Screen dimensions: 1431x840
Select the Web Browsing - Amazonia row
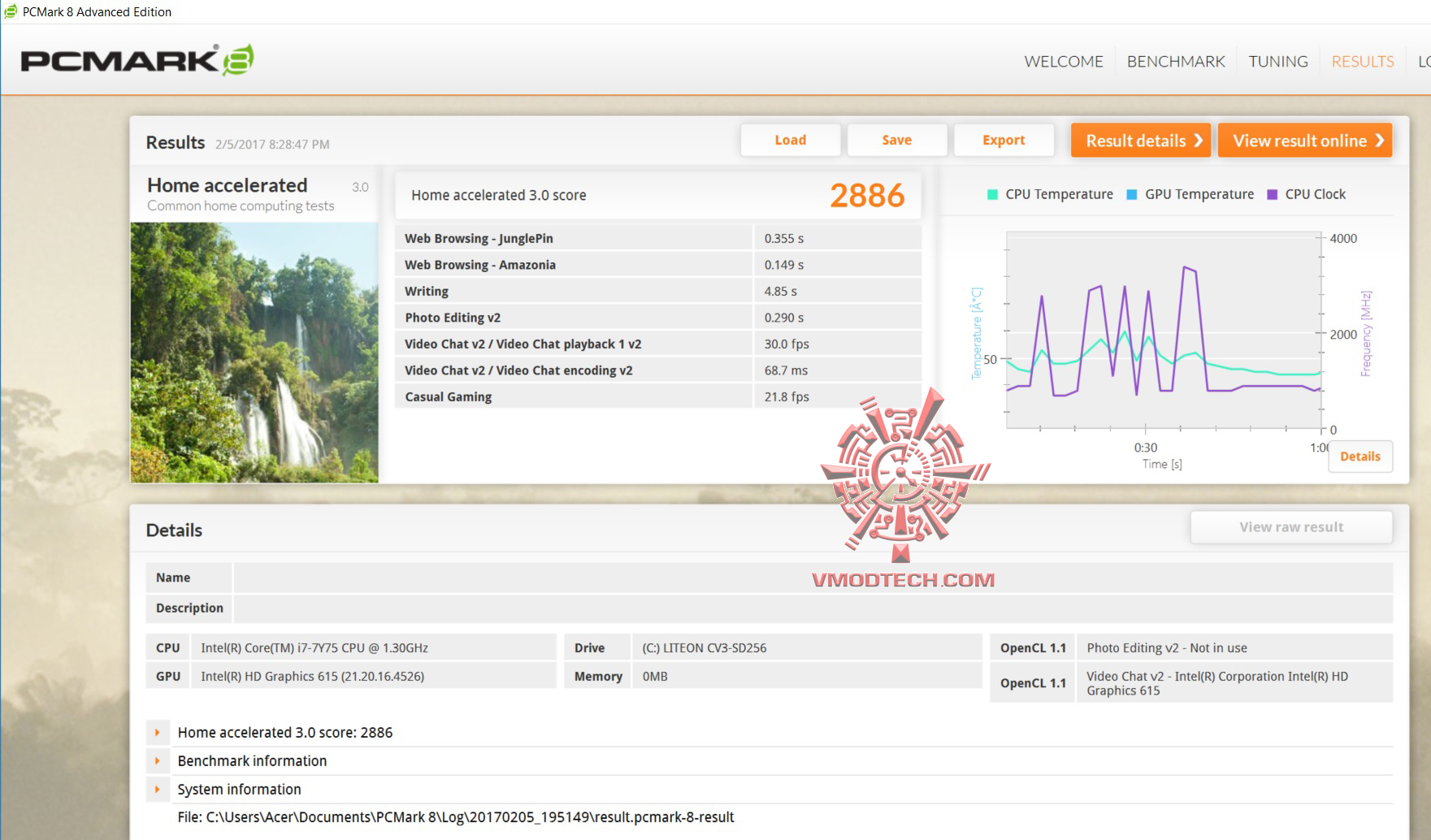[x=658, y=265]
